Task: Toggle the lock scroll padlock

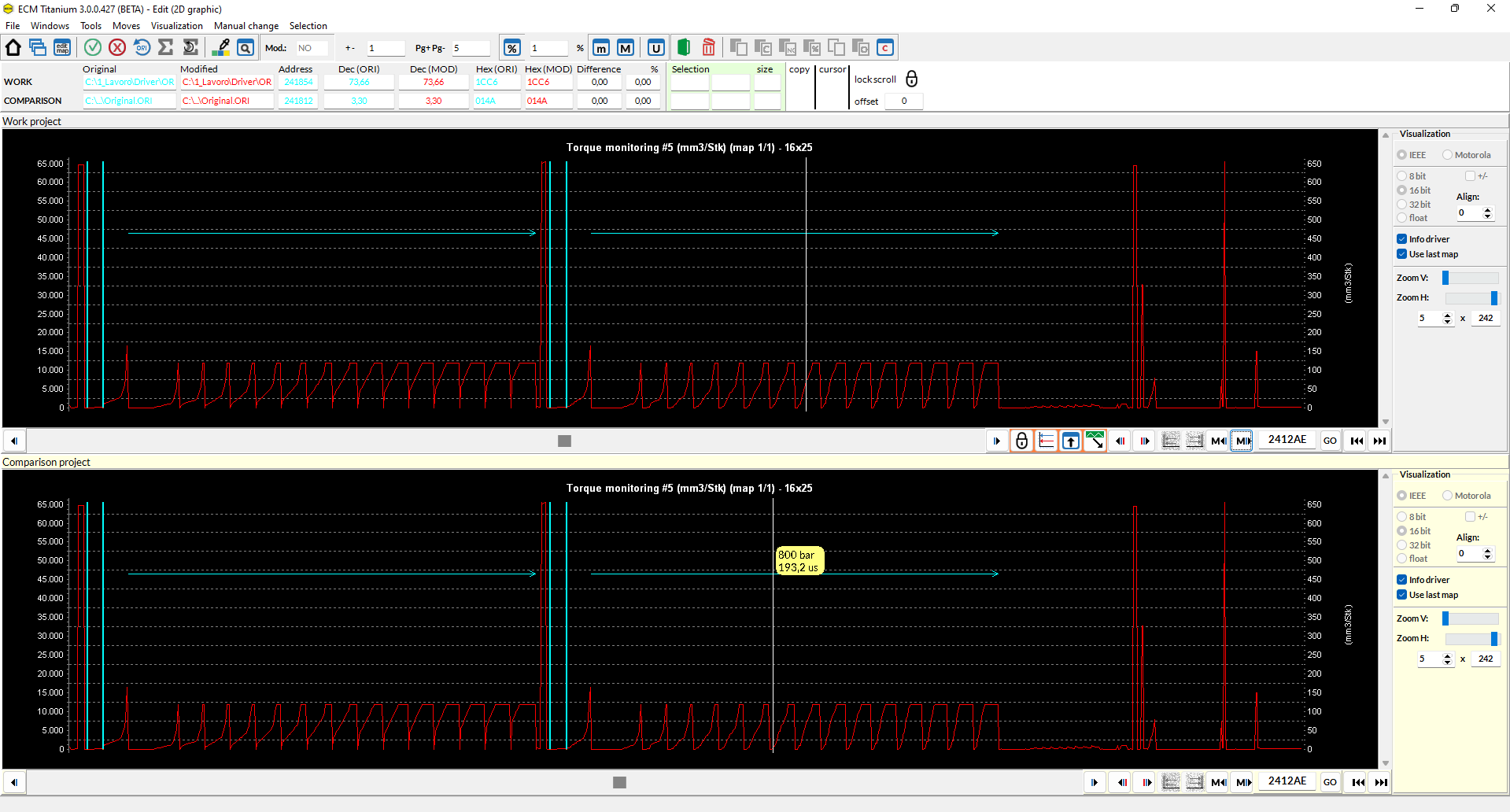Action: pos(911,79)
